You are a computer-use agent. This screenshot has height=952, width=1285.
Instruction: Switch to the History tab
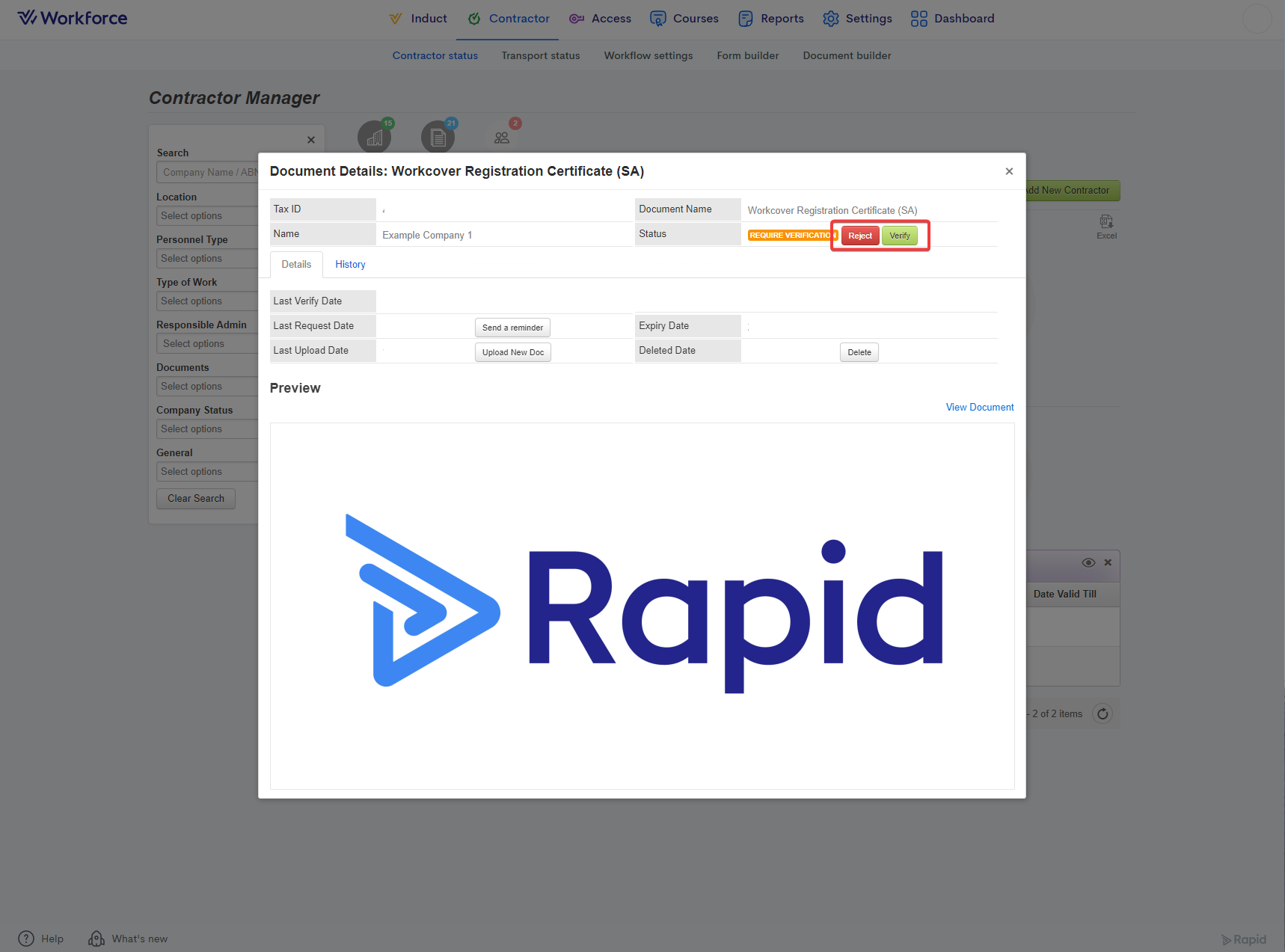pos(350,264)
